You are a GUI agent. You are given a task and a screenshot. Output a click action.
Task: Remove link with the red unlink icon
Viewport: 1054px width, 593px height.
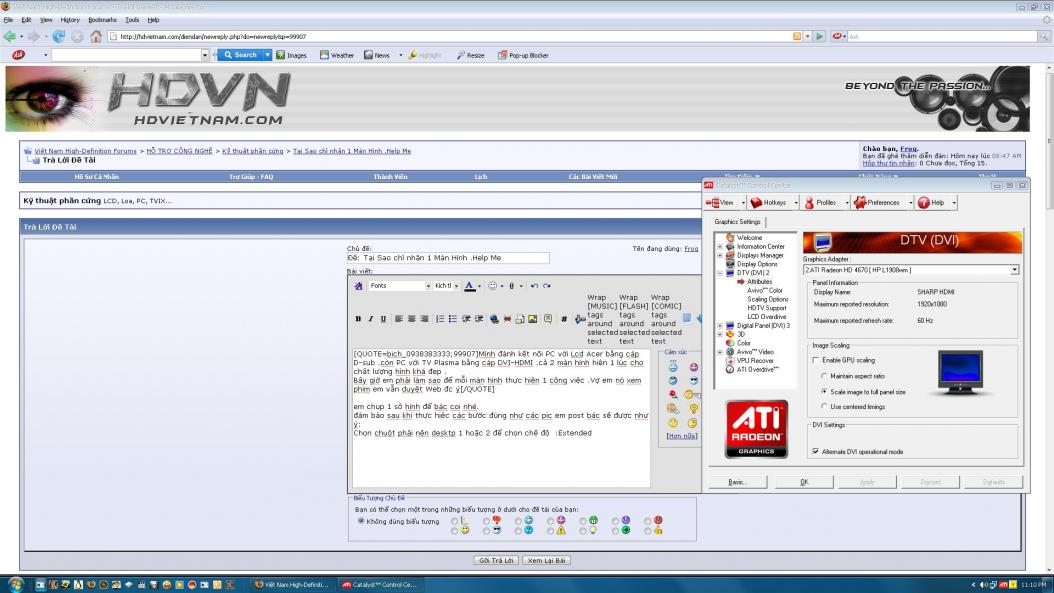[x=507, y=319]
